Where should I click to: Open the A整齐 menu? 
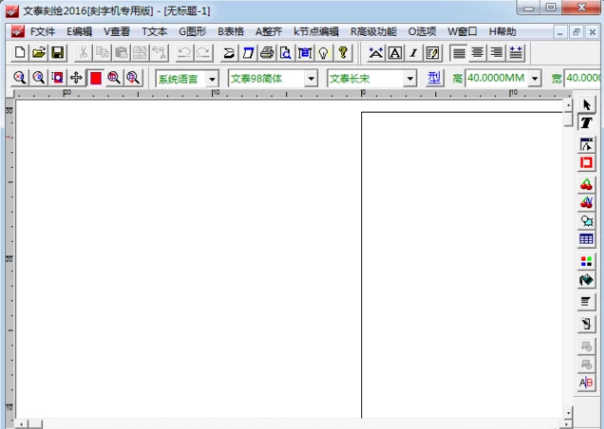(x=268, y=32)
